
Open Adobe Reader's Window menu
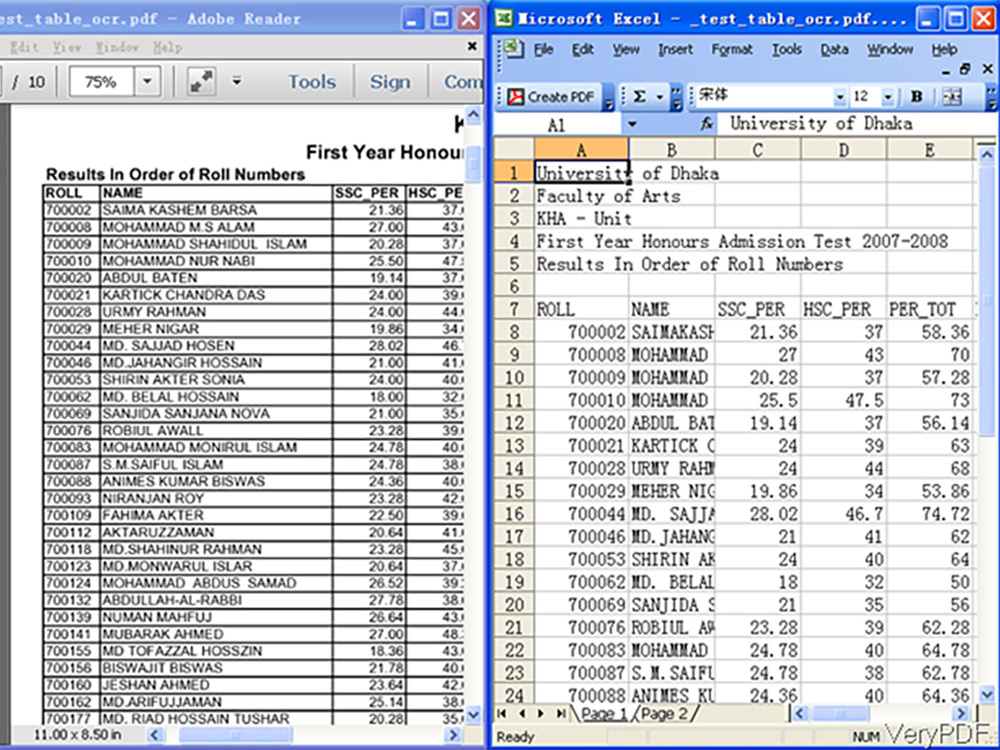[x=116, y=47]
